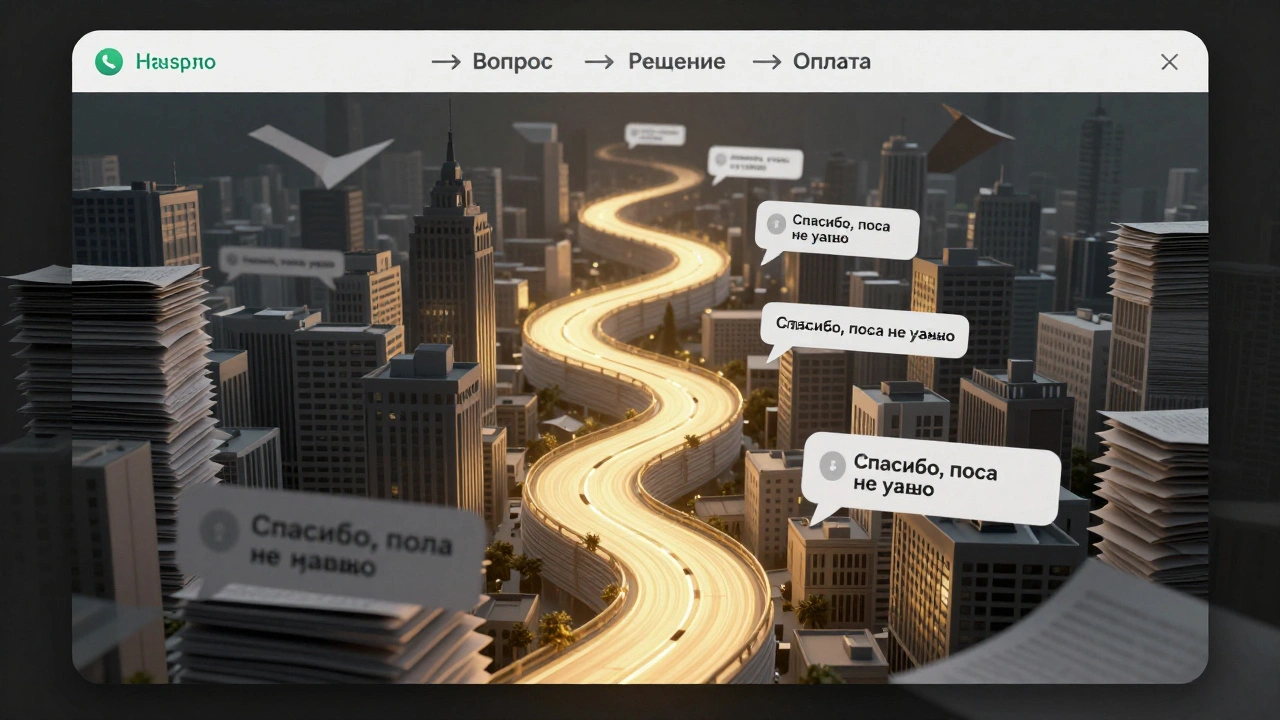Go to the Оплата step
Viewport: 1280px width, 720px height.
coord(831,62)
